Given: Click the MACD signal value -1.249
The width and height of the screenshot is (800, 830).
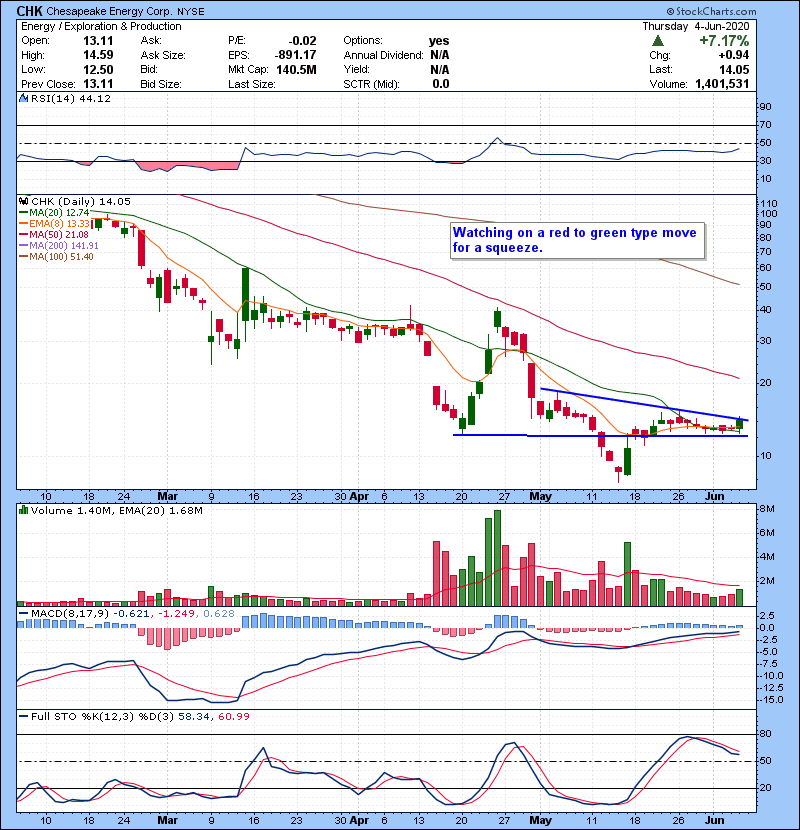Looking at the screenshot, I should click(x=176, y=614).
